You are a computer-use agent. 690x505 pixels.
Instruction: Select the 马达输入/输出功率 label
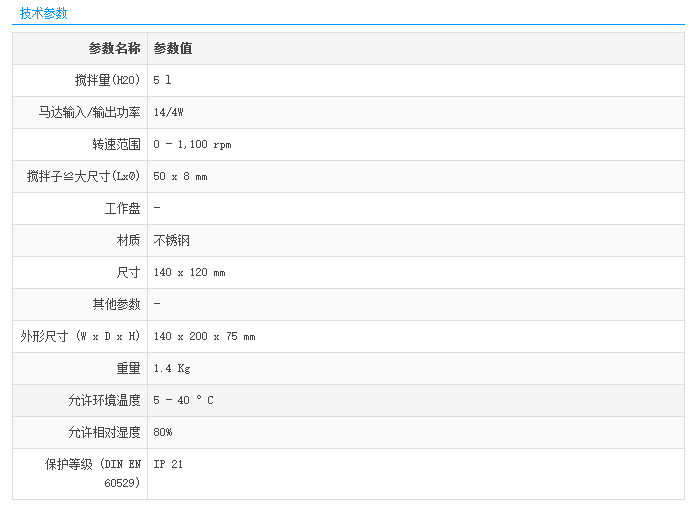(89, 112)
